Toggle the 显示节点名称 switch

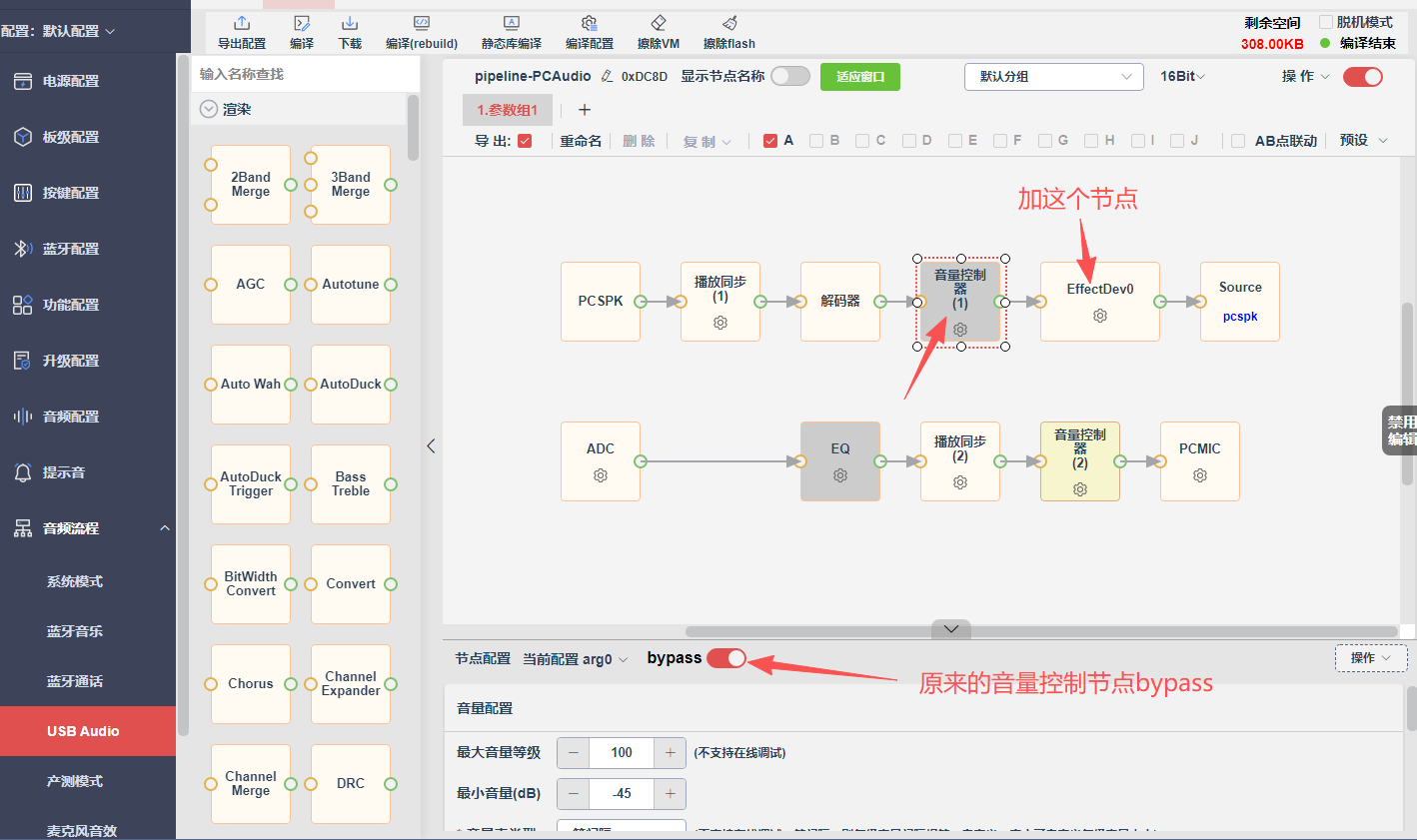coord(789,76)
